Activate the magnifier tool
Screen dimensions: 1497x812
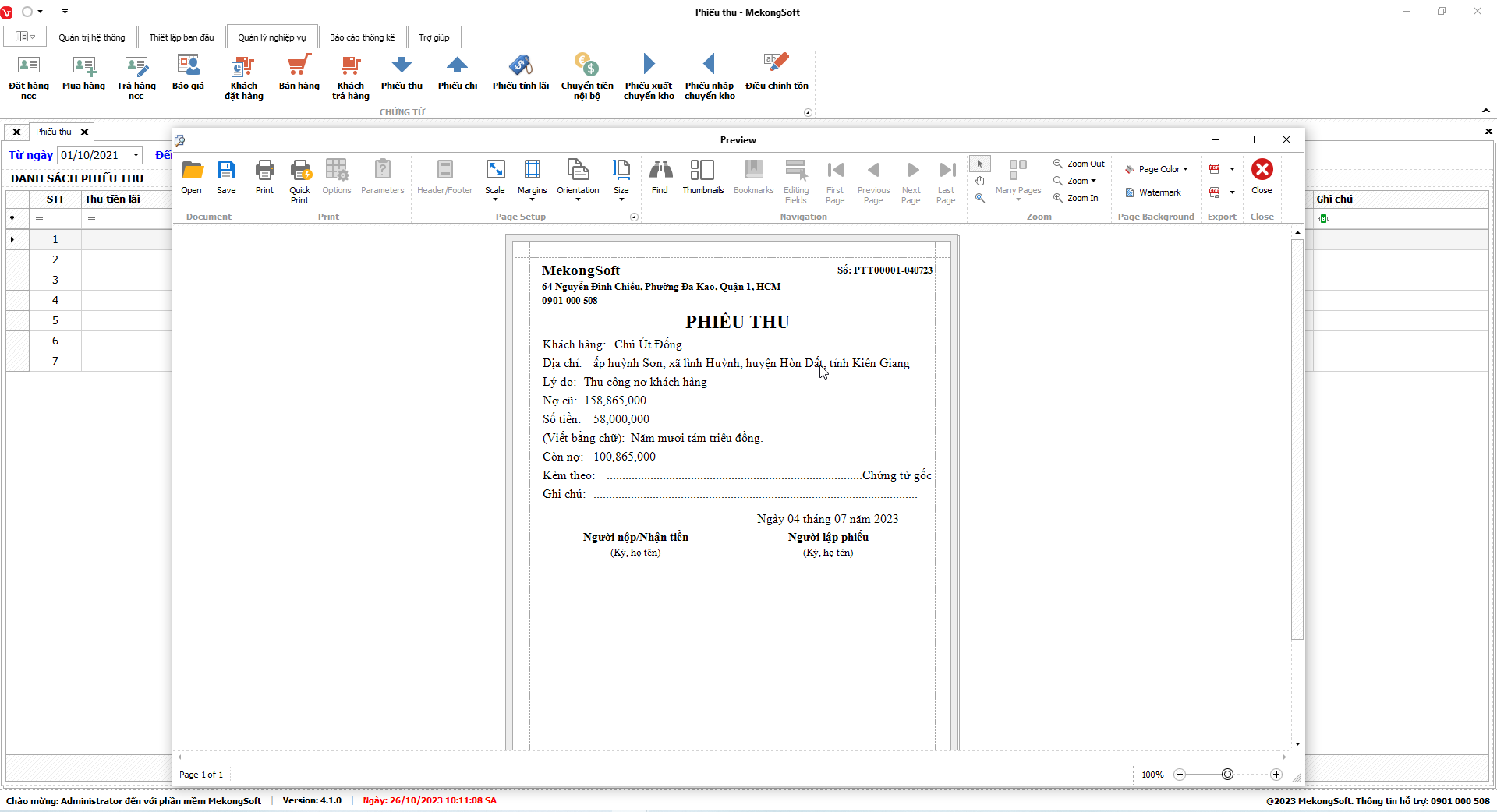(980, 198)
